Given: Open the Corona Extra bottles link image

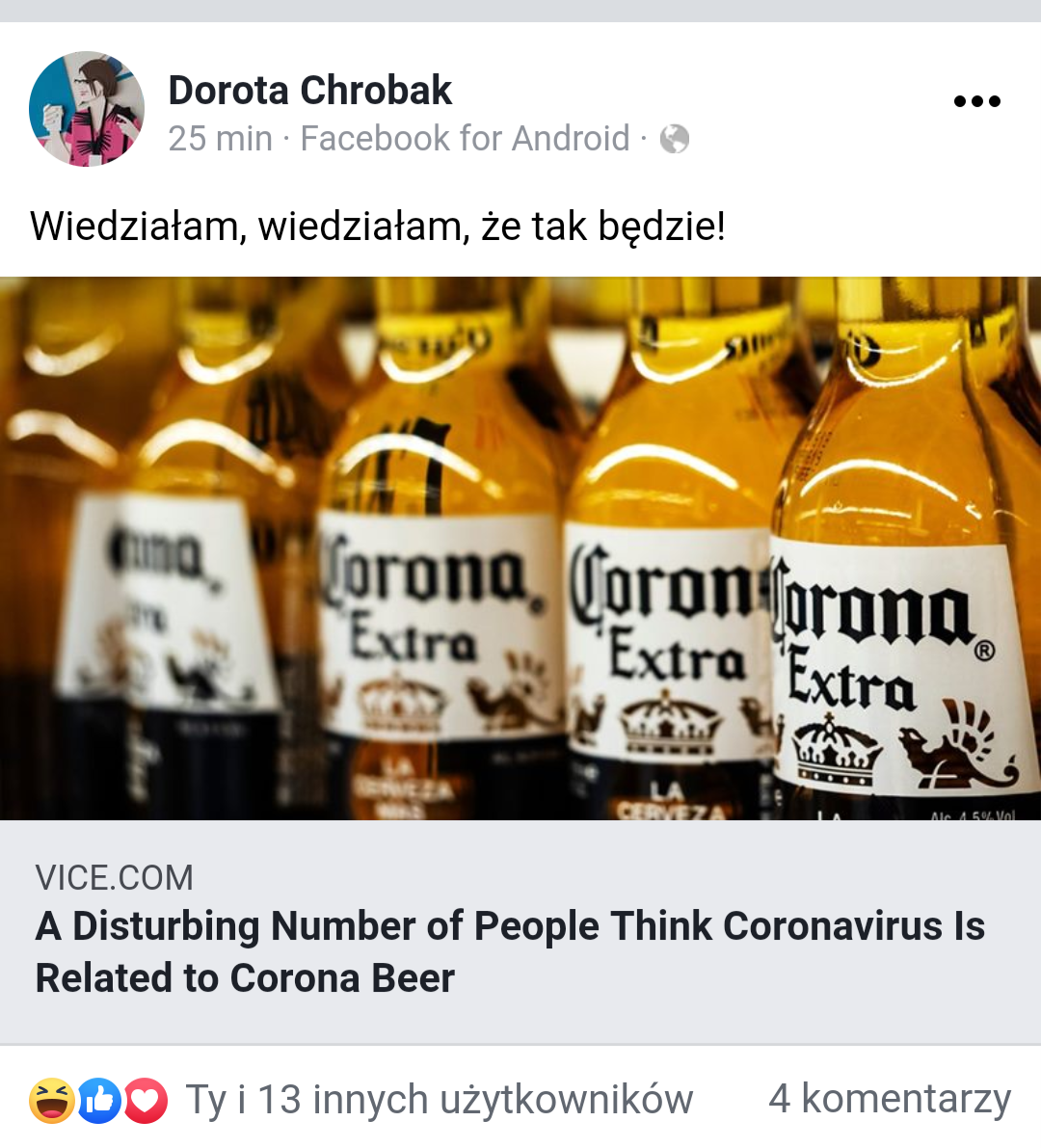Looking at the screenshot, I should pos(520,548).
